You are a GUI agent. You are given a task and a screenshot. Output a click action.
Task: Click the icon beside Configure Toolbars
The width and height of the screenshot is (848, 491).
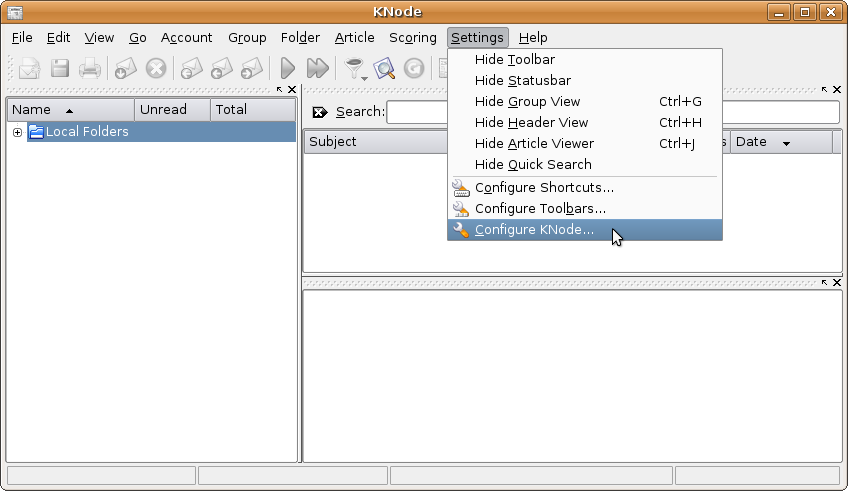coord(461,209)
